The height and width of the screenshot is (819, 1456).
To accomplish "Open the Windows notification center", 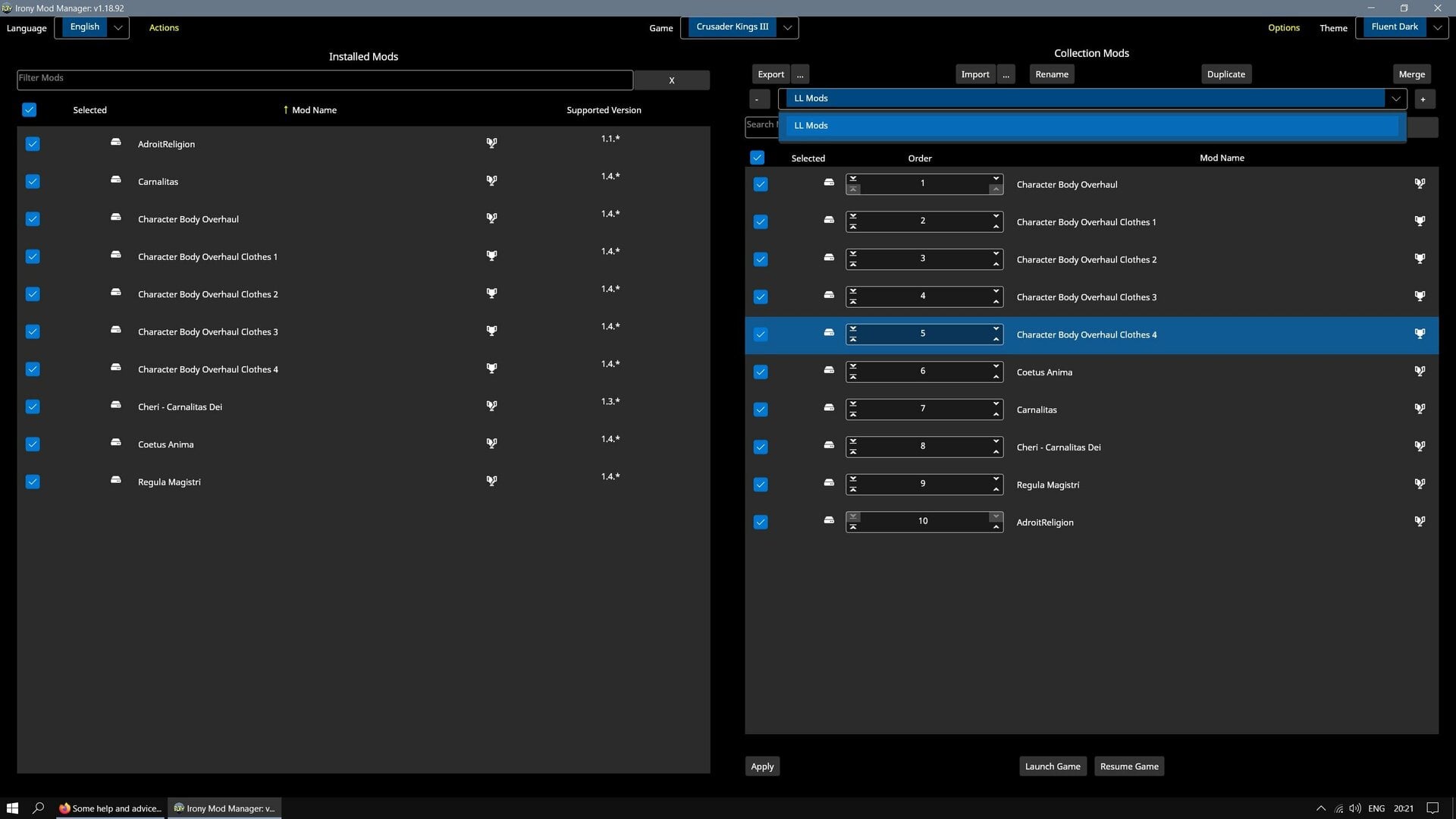I will (1432, 808).
